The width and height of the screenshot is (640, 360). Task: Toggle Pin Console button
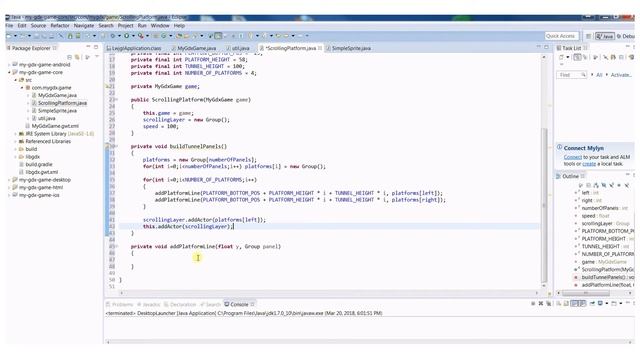click(x=592, y=303)
